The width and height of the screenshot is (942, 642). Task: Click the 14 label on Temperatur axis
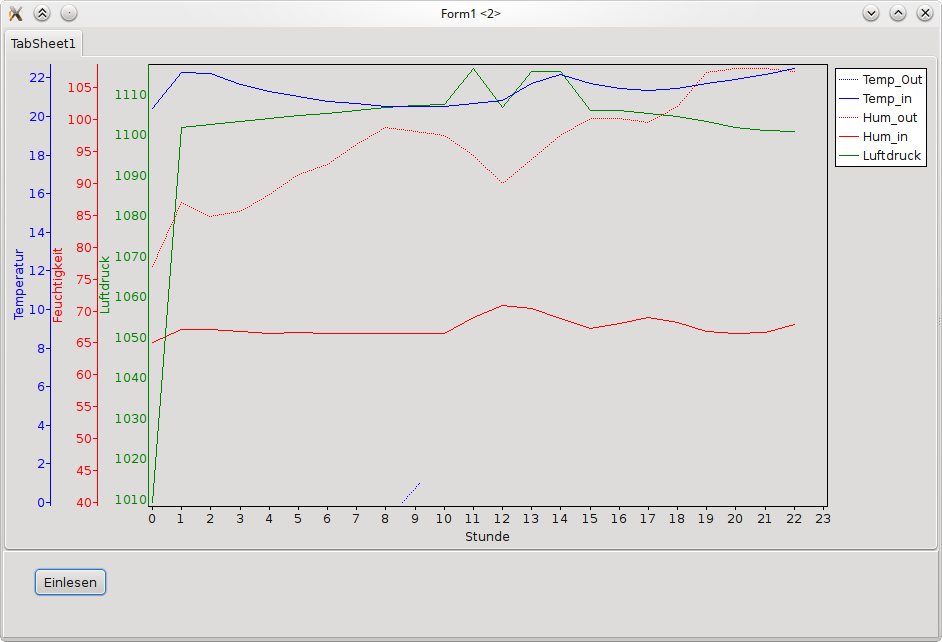[x=37, y=232]
